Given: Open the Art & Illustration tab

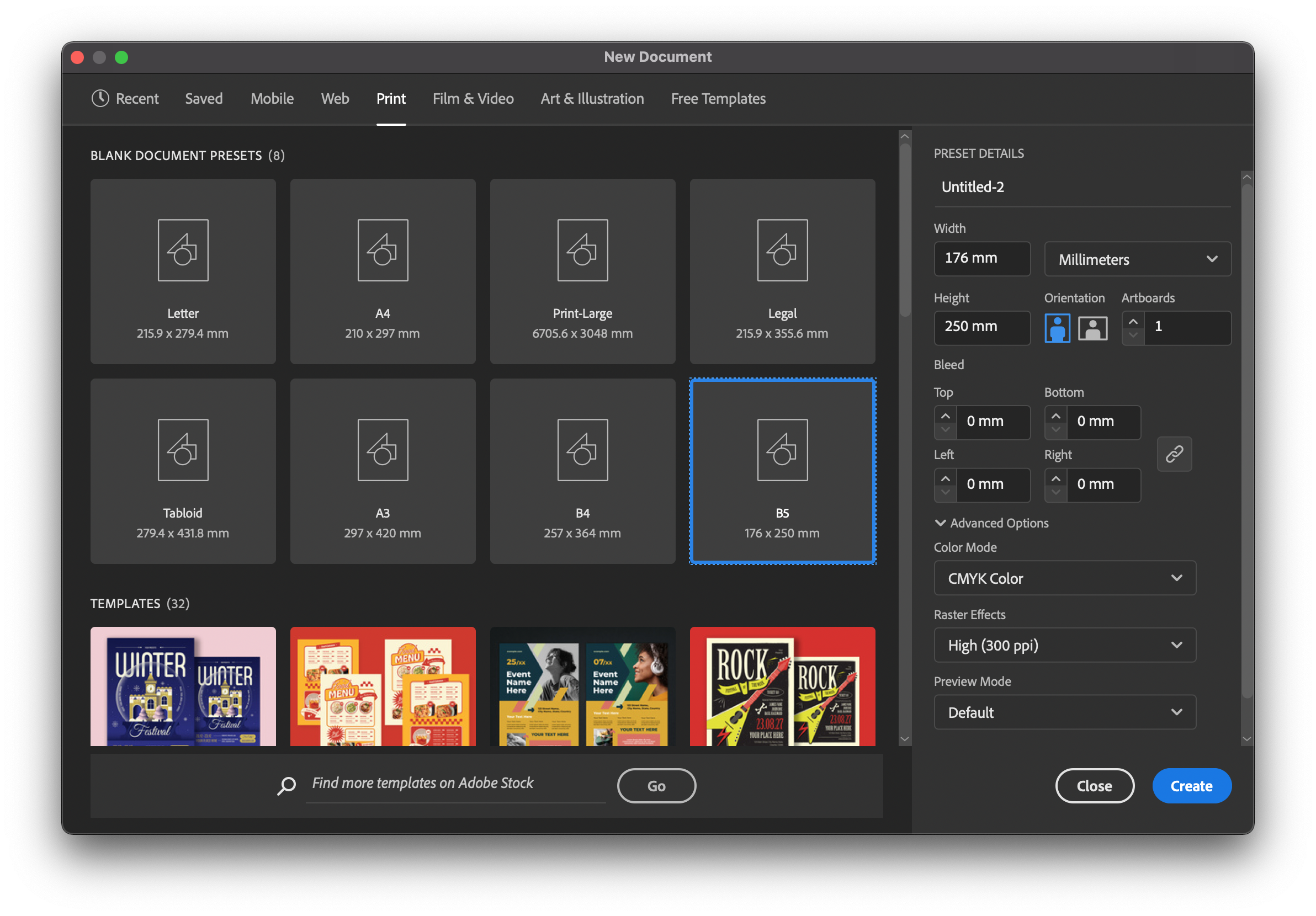Looking at the screenshot, I should click(592, 99).
